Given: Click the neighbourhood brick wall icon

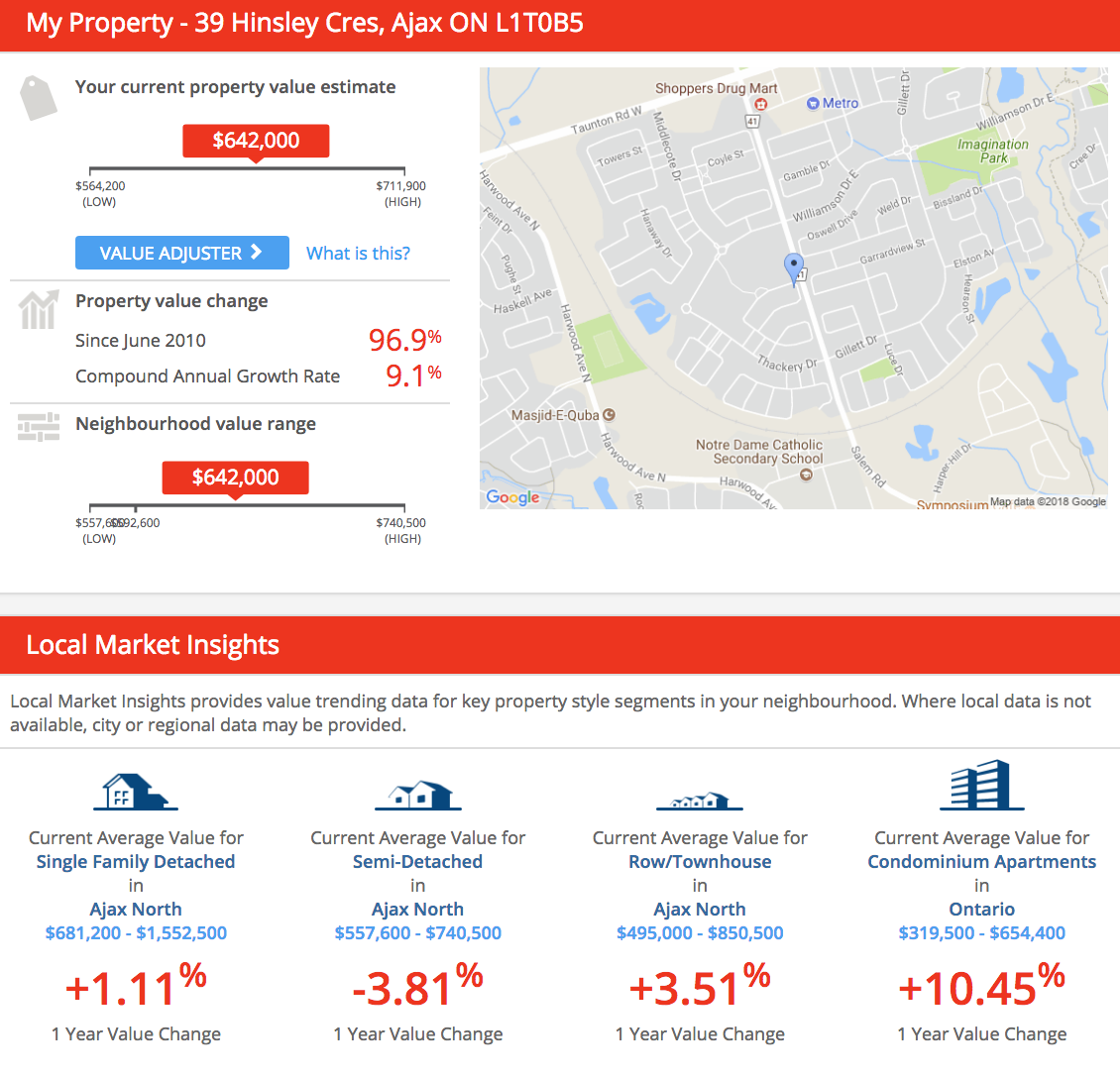Looking at the screenshot, I should point(39,427).
